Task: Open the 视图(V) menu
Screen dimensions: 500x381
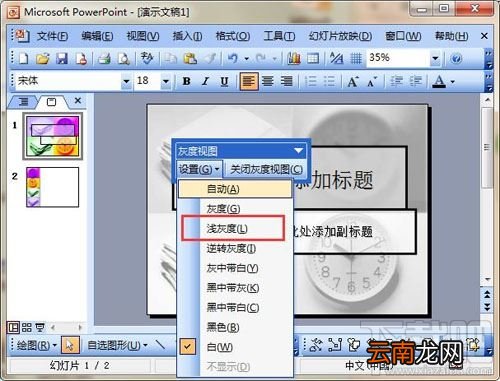Action: (143, 36)
